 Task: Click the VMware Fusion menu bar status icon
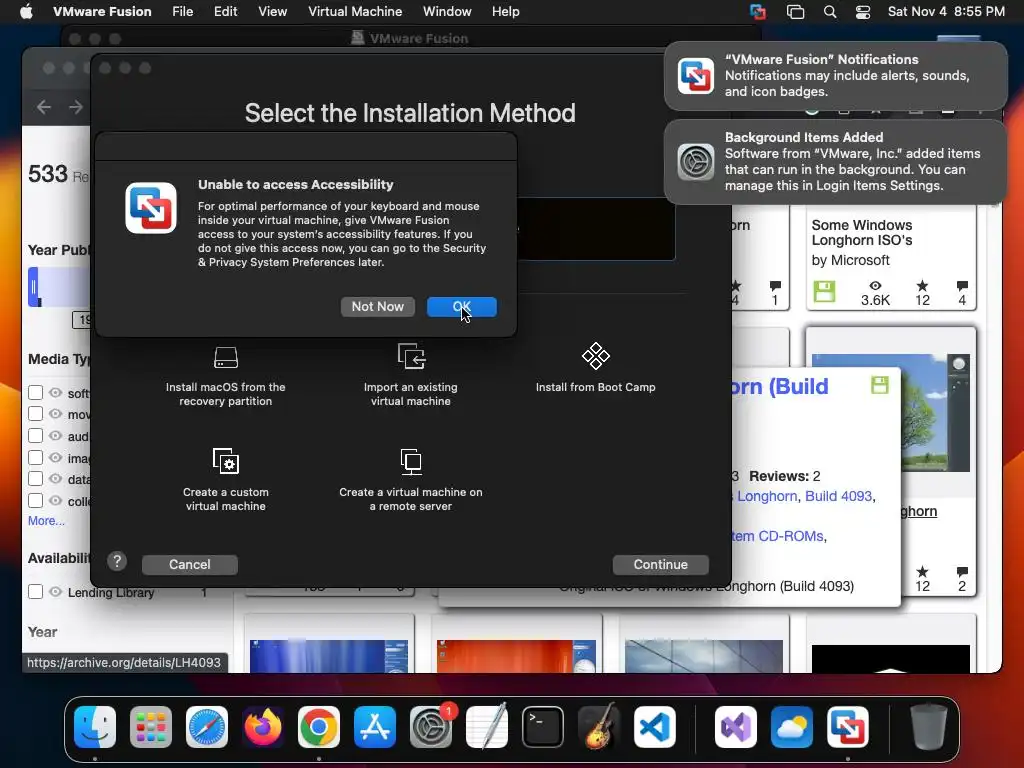pos(758,12)
